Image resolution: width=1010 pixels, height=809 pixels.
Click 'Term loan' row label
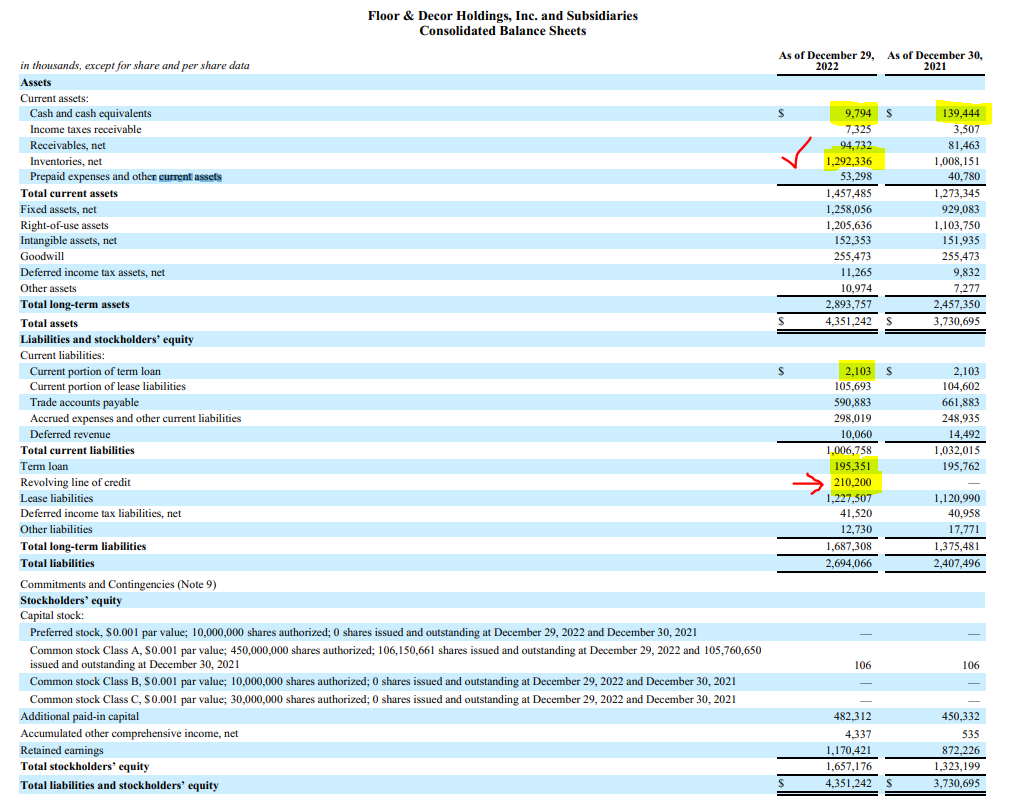44,466
